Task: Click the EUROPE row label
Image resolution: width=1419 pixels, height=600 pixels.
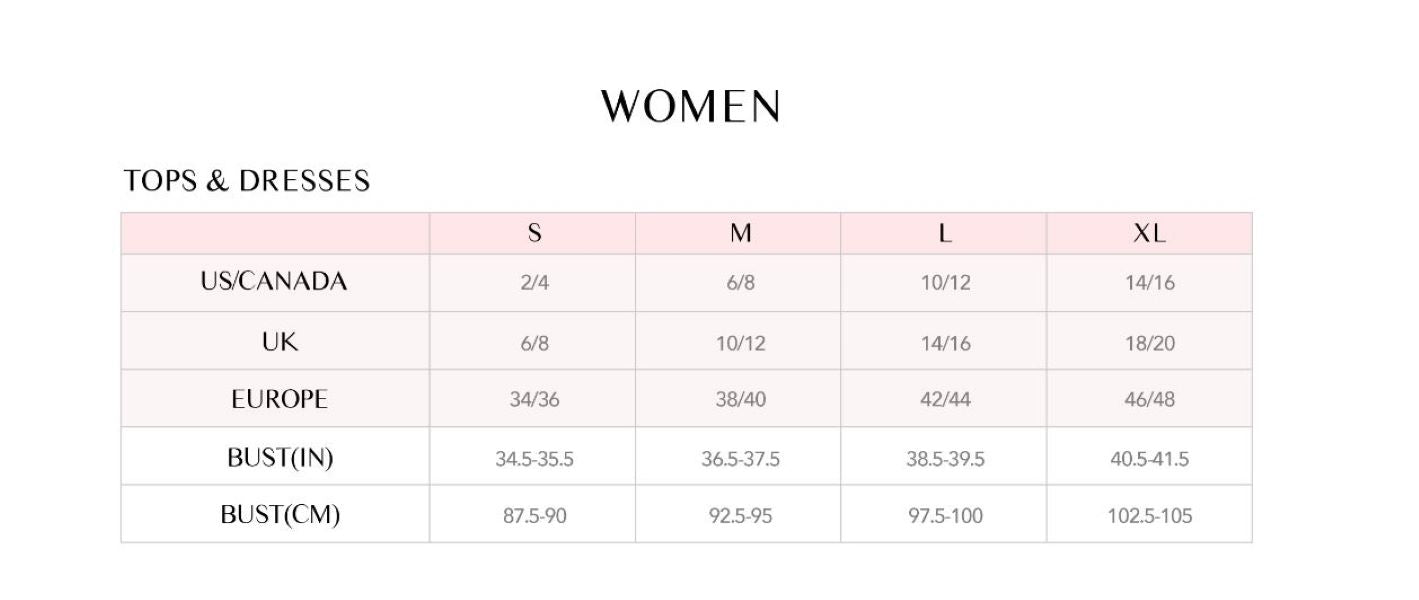Action: pyautogui.click(x=279, y=400)
